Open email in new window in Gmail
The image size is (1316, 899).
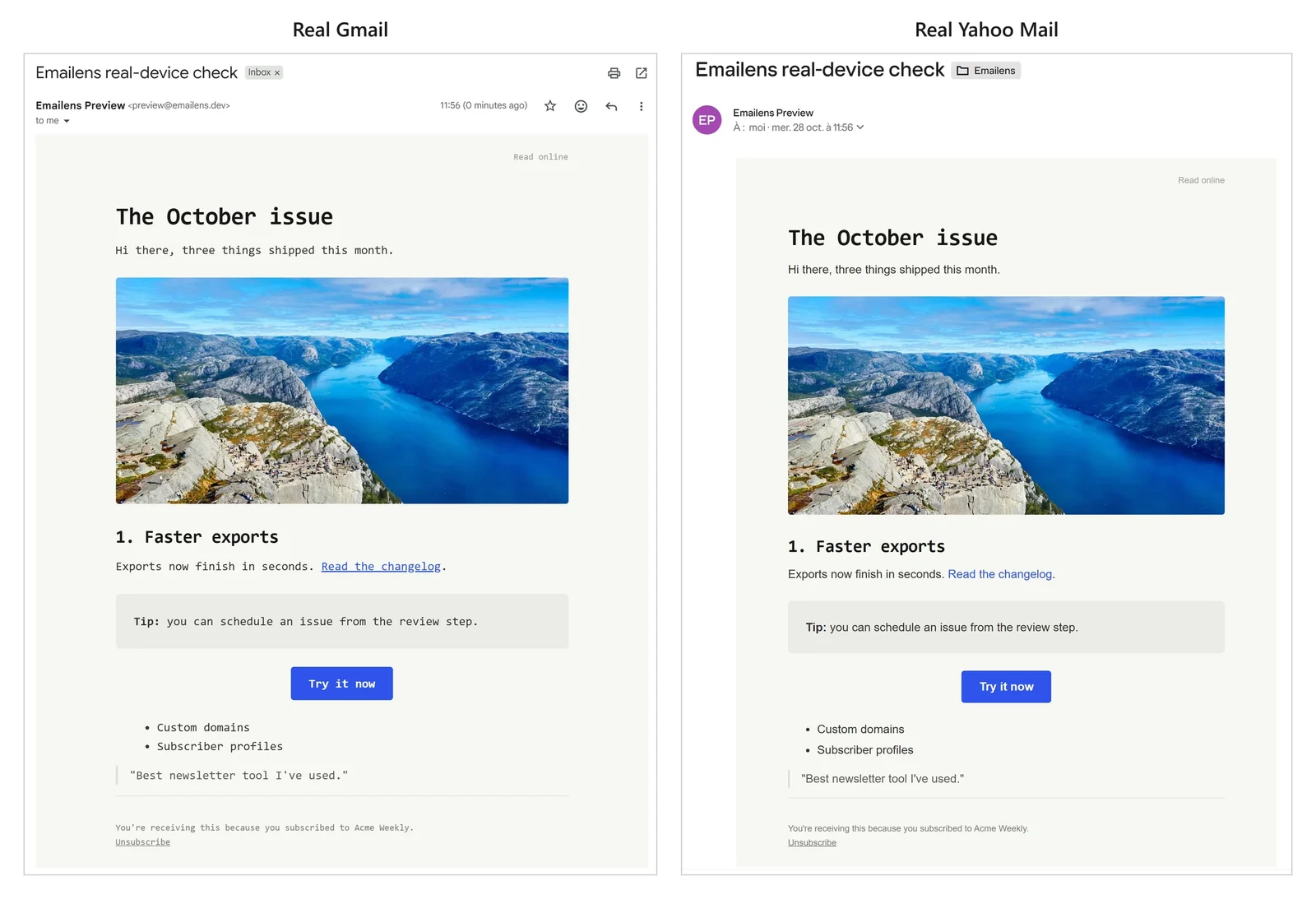[642, 73]
